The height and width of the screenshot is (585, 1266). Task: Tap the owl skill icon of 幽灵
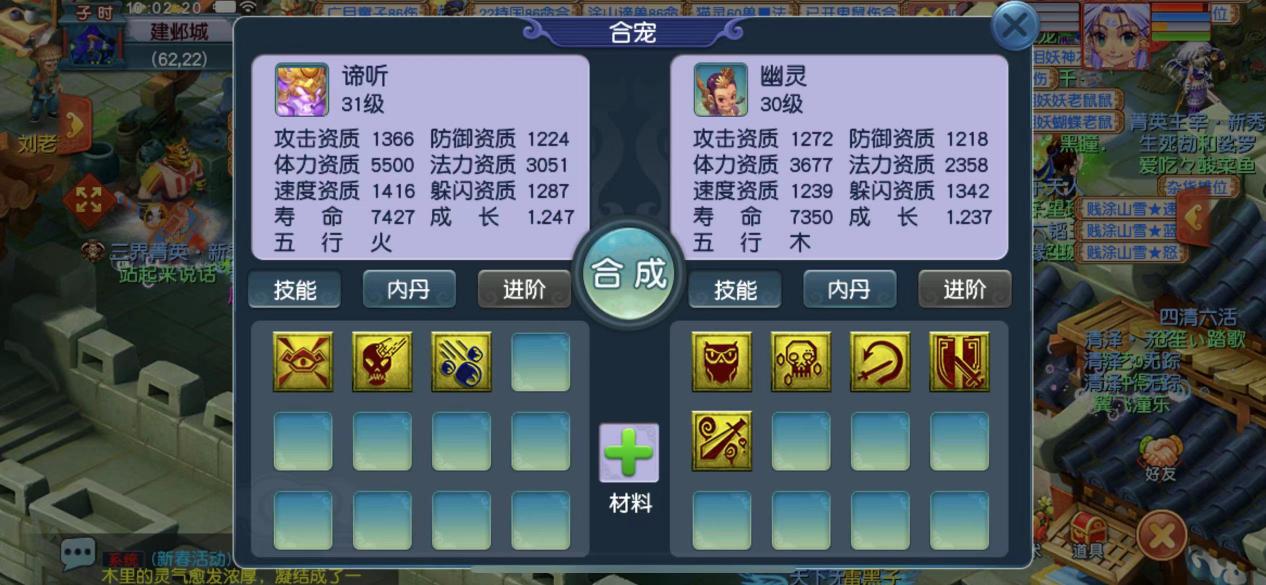tap(722, 362)
